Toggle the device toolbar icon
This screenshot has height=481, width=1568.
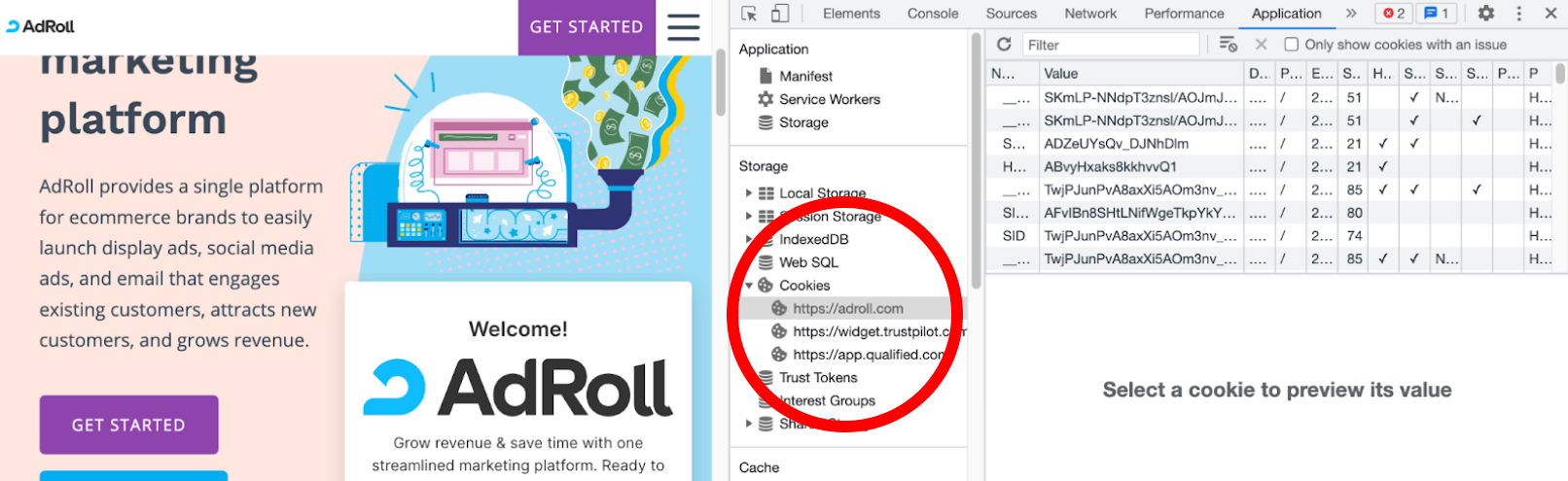click(779, 14)
